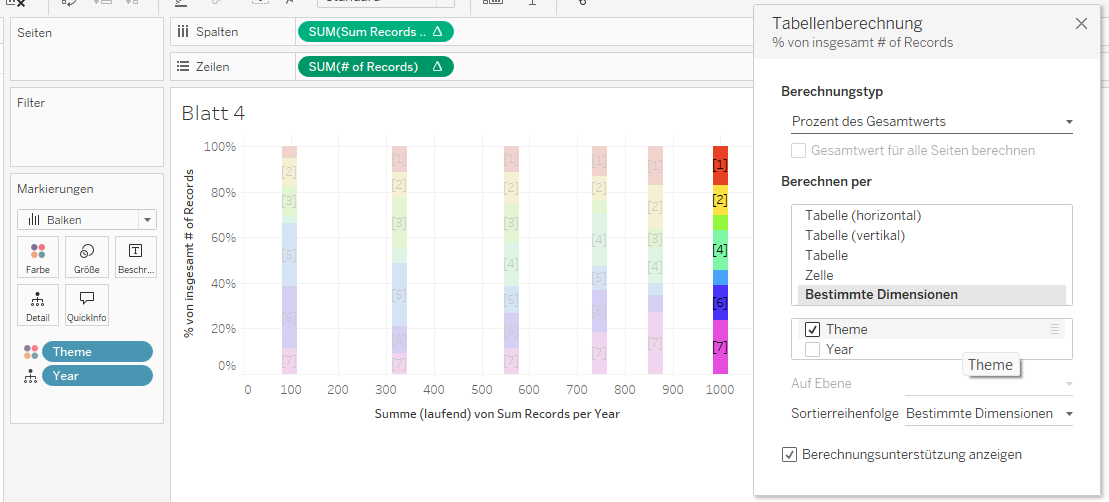Open the Berechnungstyp dropdown
Image resolution: width=1109 pixels, height=502 pixels.
tap(931, 122)
